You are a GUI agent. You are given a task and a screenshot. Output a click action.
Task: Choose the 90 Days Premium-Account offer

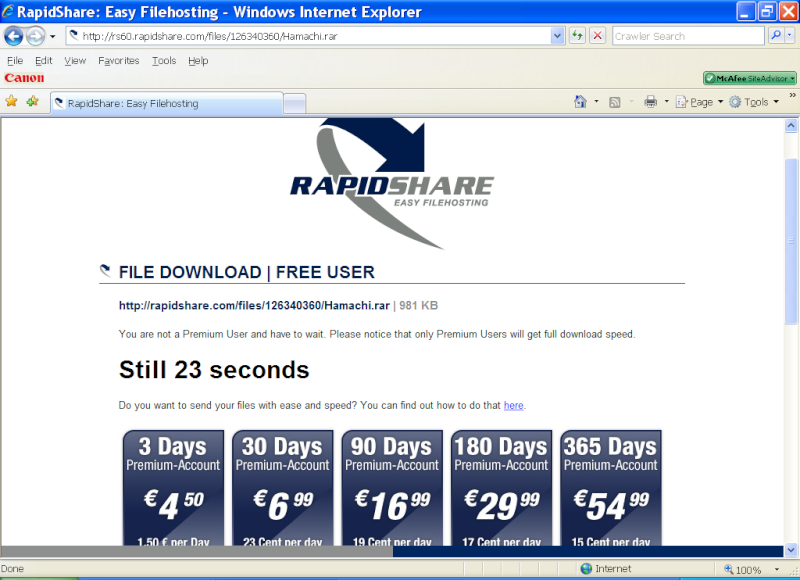tap(392, 488)
